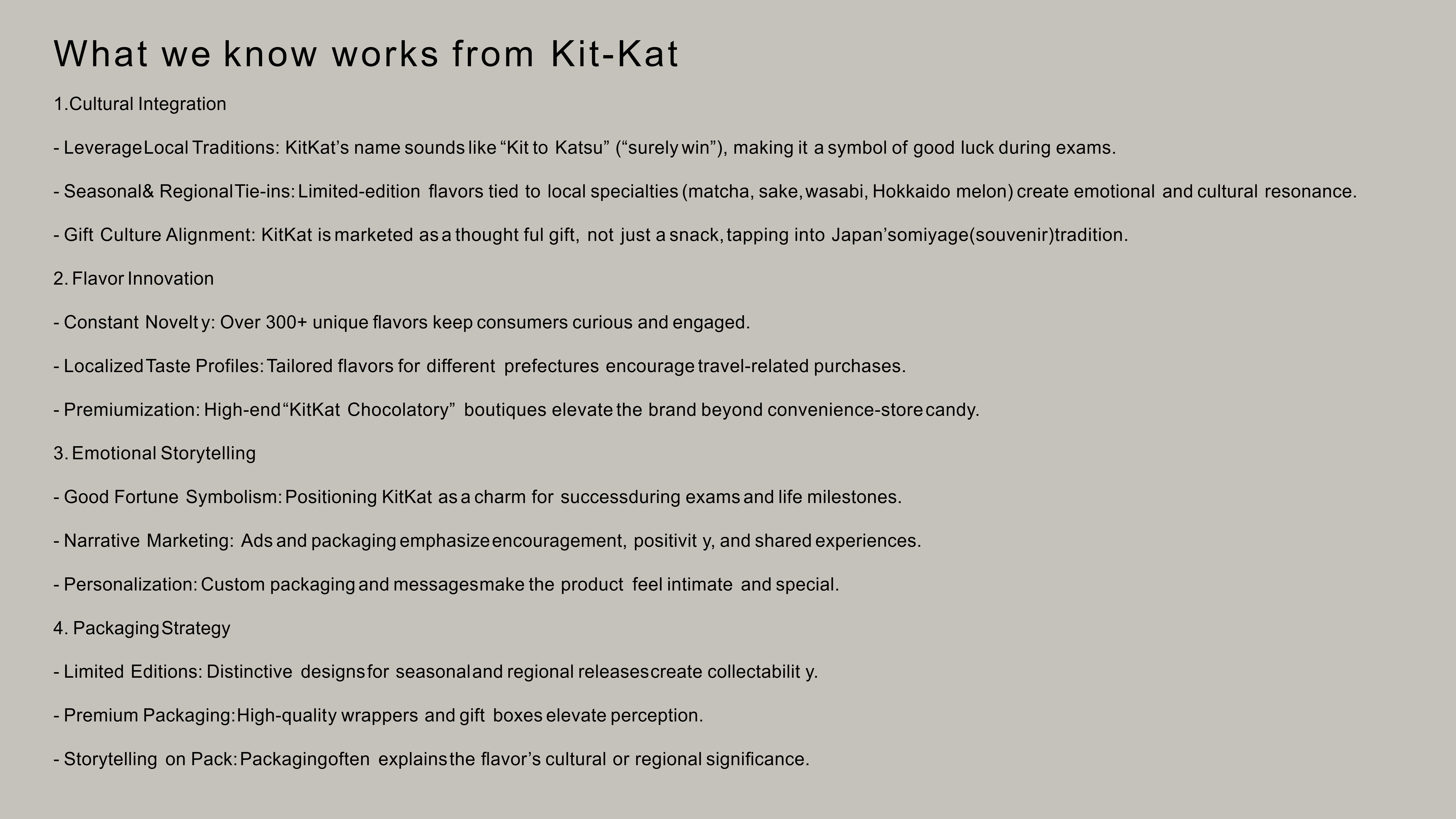1456x819 pixels.
Task: Click the "300+" number in the text
Action: [x=286, y=323]
